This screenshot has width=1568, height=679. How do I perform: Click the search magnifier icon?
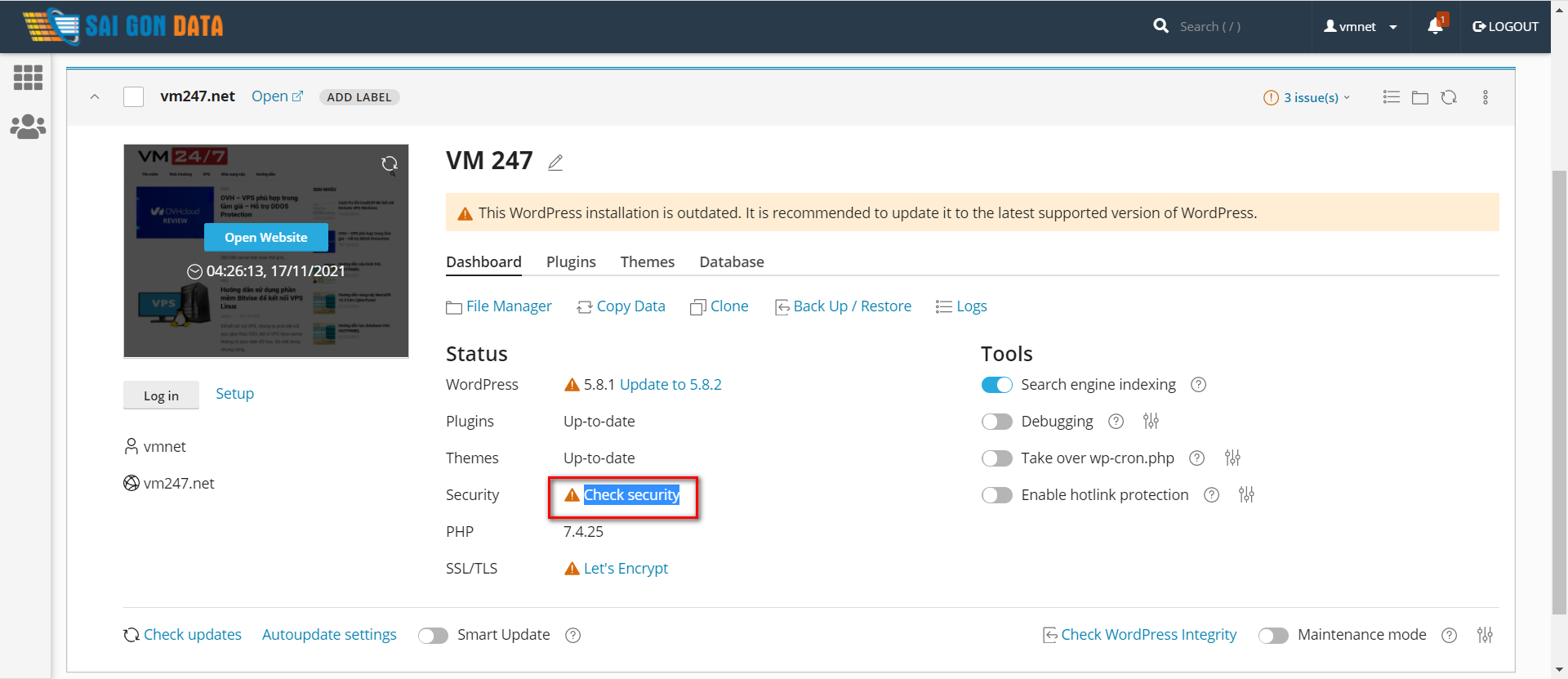[x=1160, y=26]
